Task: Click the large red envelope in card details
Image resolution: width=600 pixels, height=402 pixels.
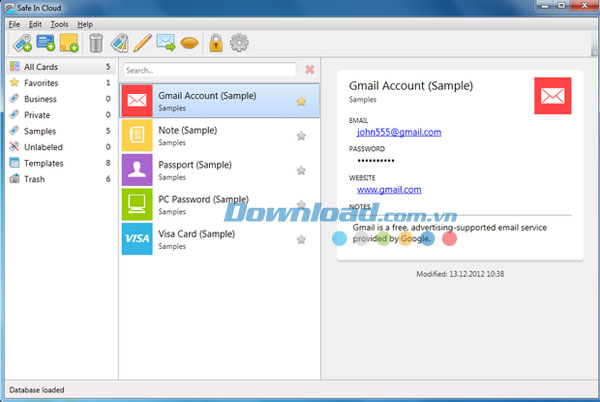Action: pos(553,96)
